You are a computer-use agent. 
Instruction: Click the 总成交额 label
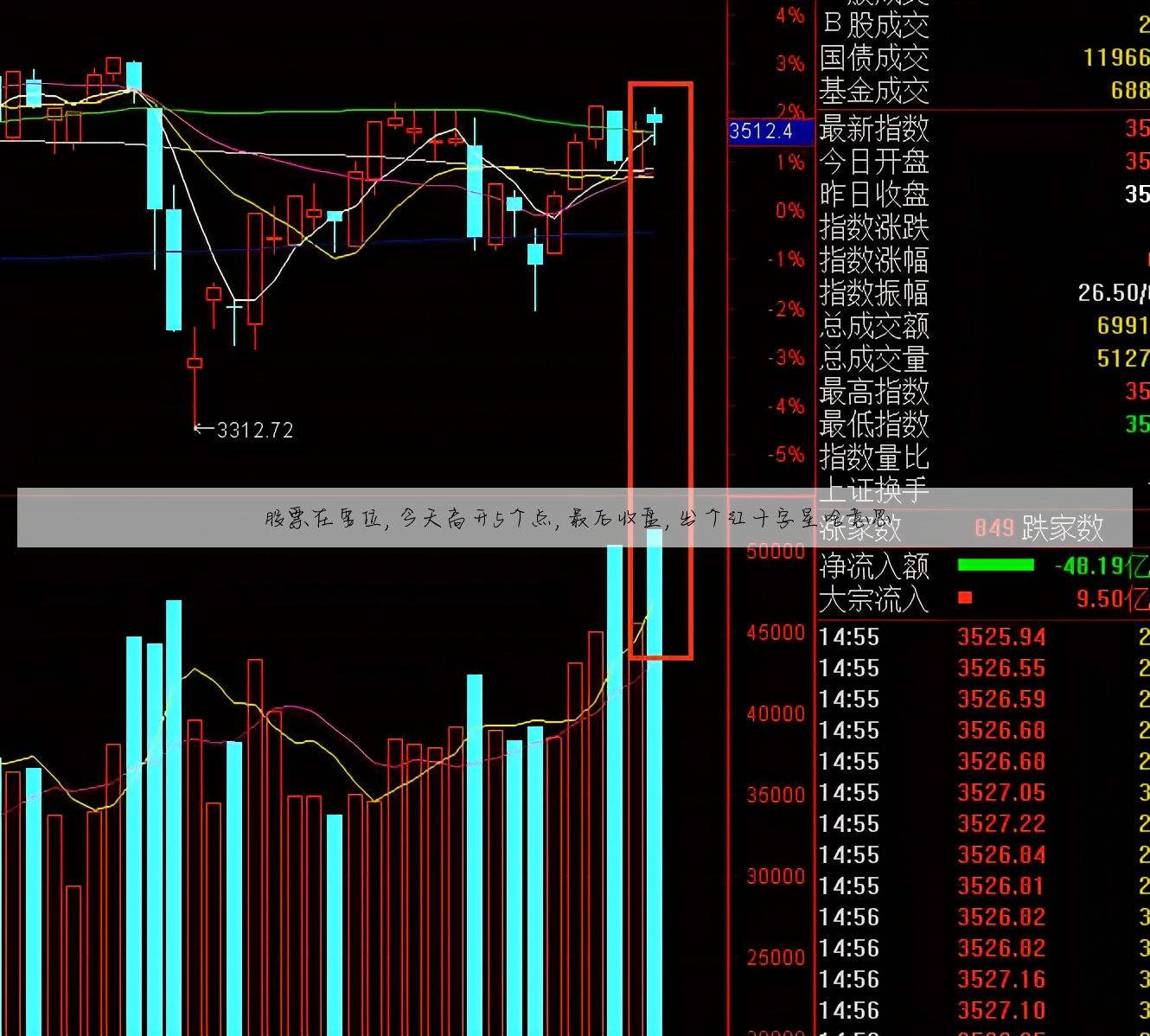874,326
